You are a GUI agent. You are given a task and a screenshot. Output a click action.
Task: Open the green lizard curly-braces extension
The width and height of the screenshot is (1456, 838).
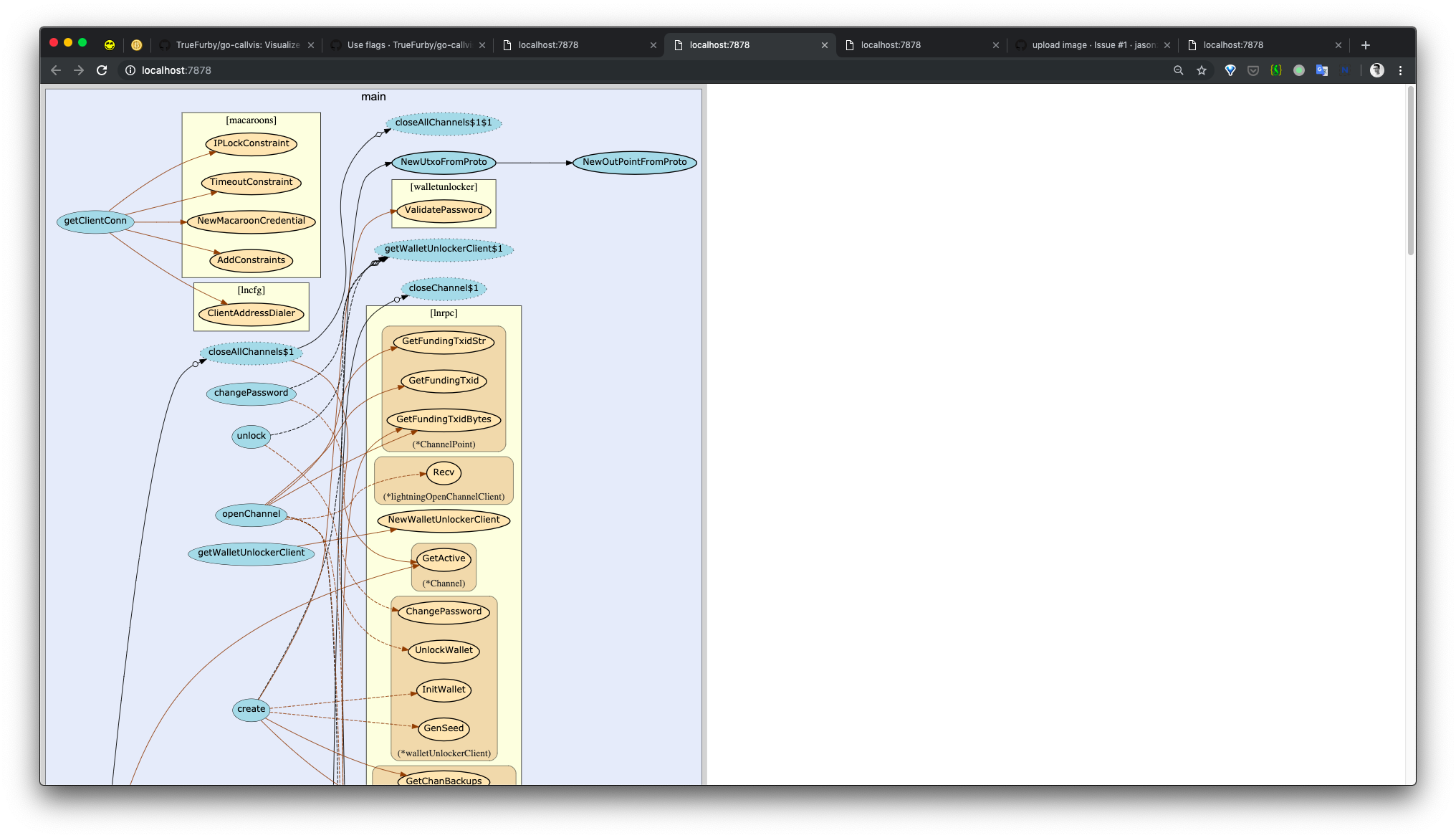pos(1276,70)
